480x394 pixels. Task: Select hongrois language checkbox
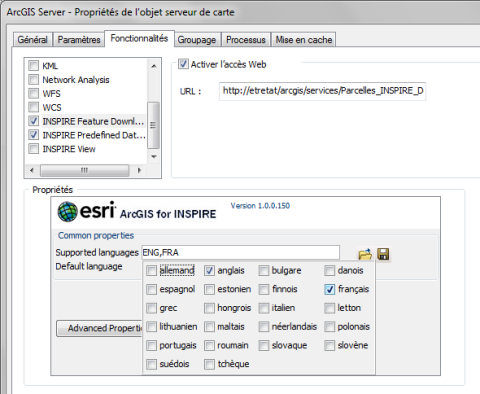209,308
